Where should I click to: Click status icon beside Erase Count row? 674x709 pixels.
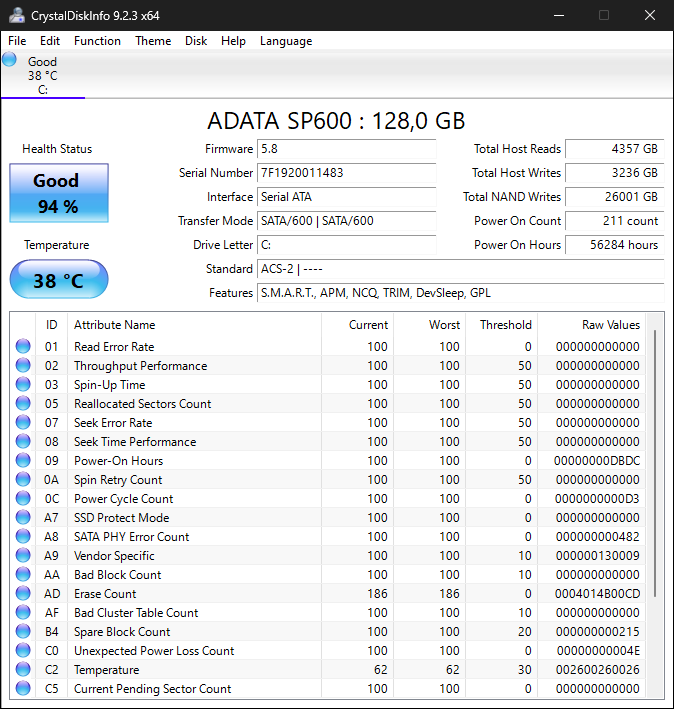coord(23,594)
